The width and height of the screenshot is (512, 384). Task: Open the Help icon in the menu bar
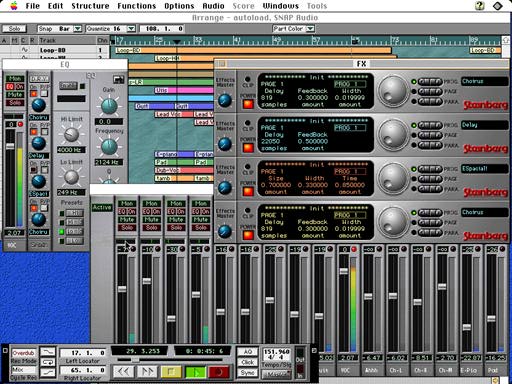coord(480,6)
